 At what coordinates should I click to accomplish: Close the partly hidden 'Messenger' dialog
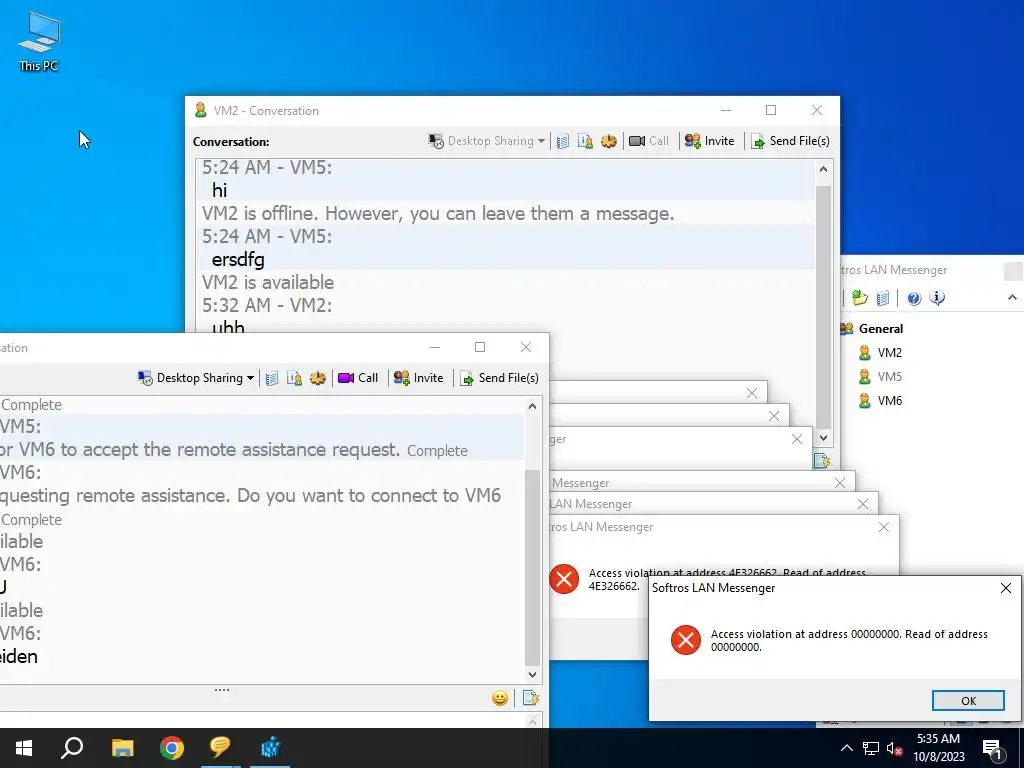pyautogui.click(x=840, y=483)
